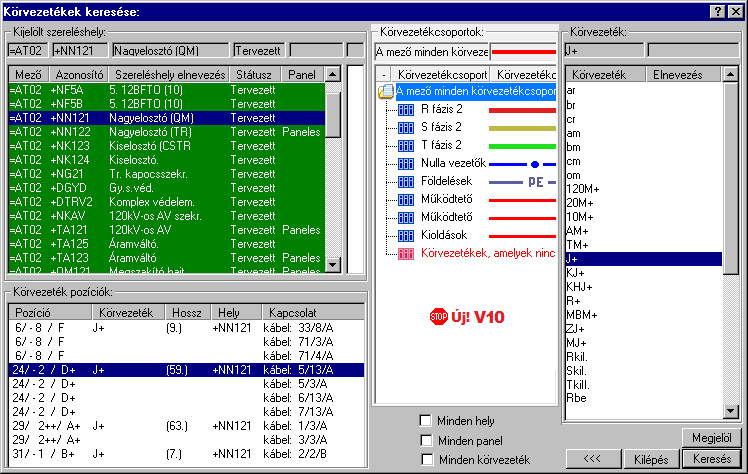Click the Nulla vezetők group icon
Screen dimensions: 748x474
[405, 164]
